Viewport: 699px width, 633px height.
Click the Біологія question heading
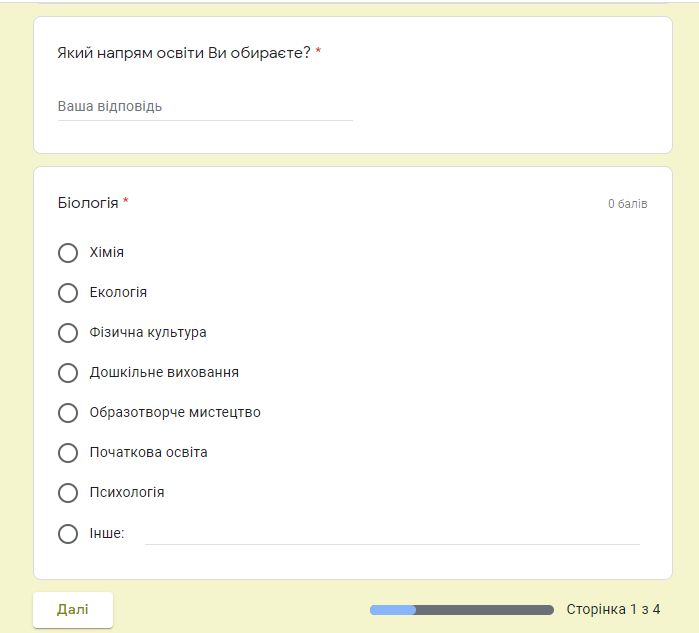point(88,203)
